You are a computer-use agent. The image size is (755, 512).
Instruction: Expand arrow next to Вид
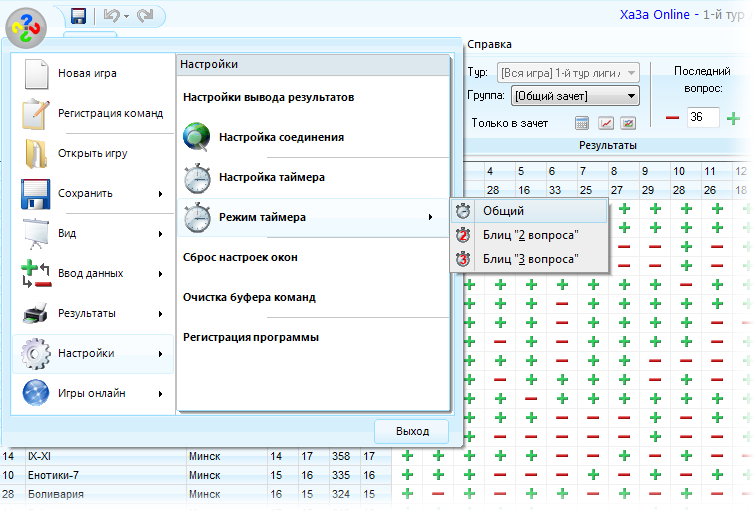tap(160, 234)
